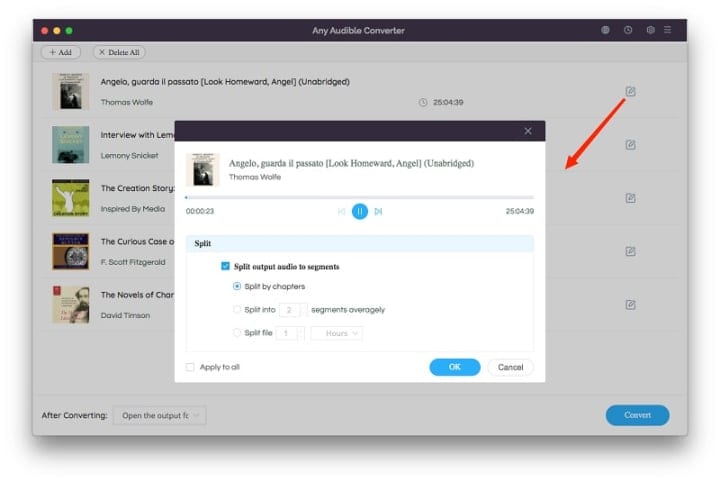Click the Cancel button in dialog
The image size is (720, 482).
click(x=510, y=367)
